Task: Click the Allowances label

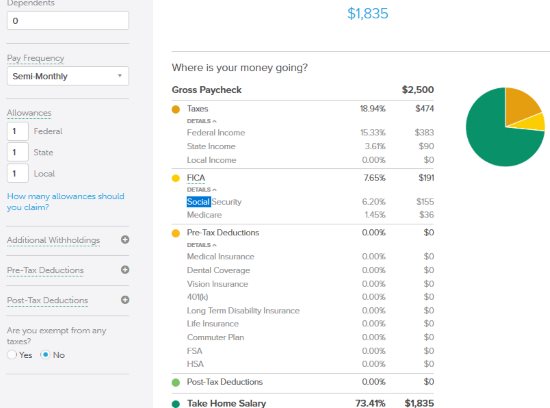Action: 29,113
